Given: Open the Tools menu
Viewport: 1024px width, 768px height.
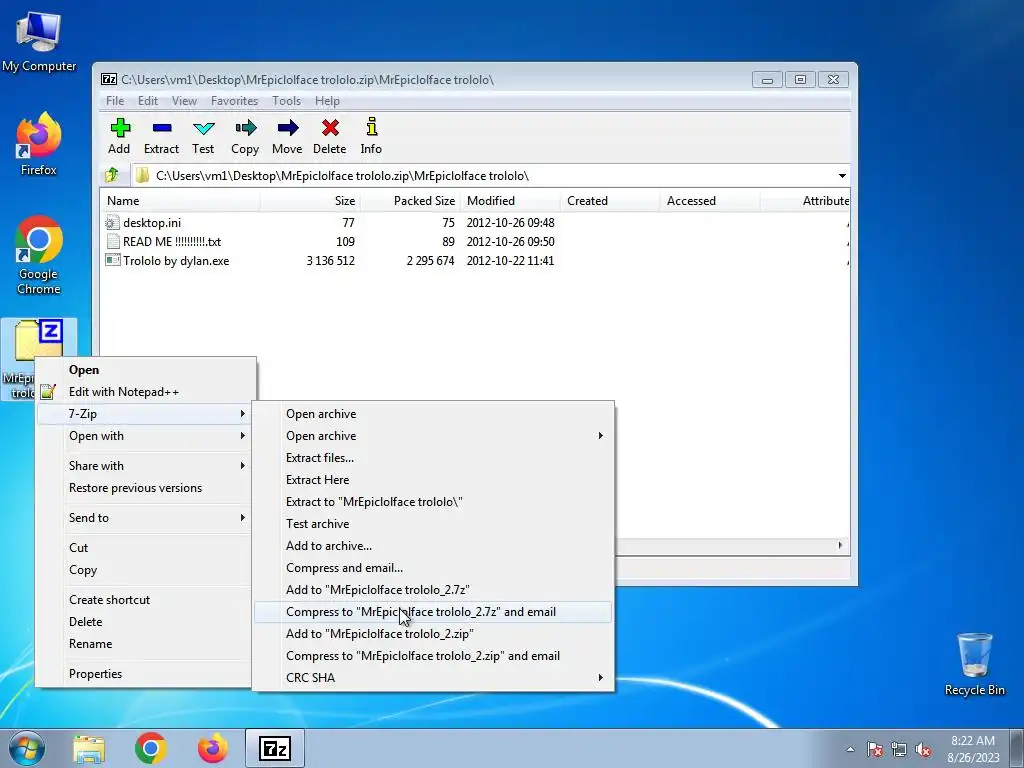Looking at the screenshot, I should coord(287,101).
